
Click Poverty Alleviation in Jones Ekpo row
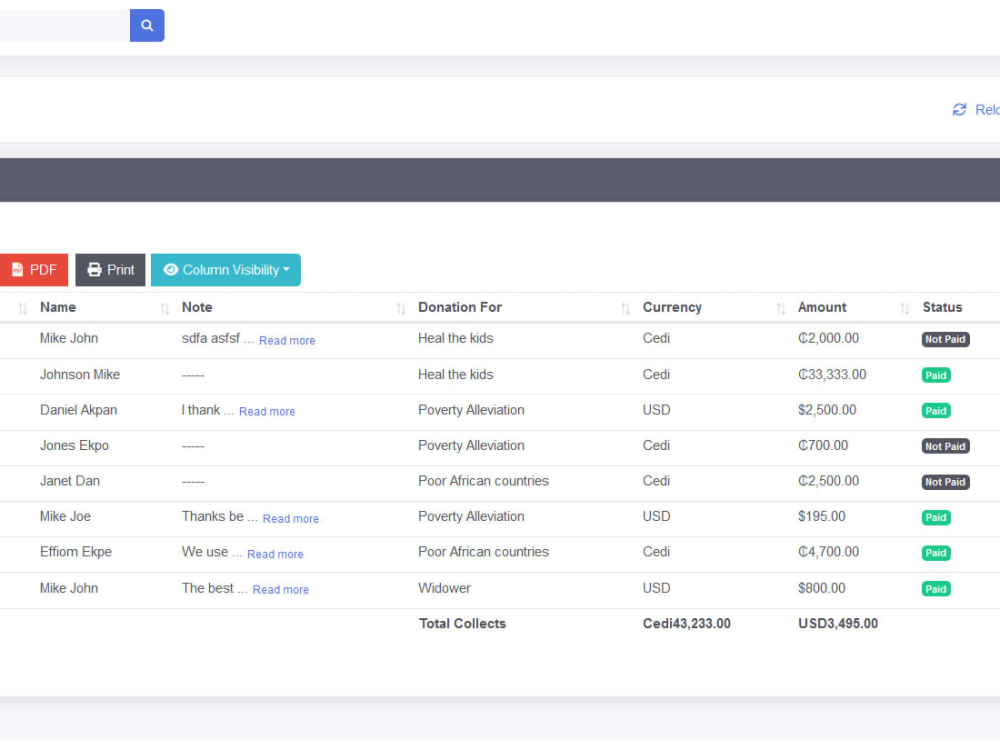[x=471, y=446]
